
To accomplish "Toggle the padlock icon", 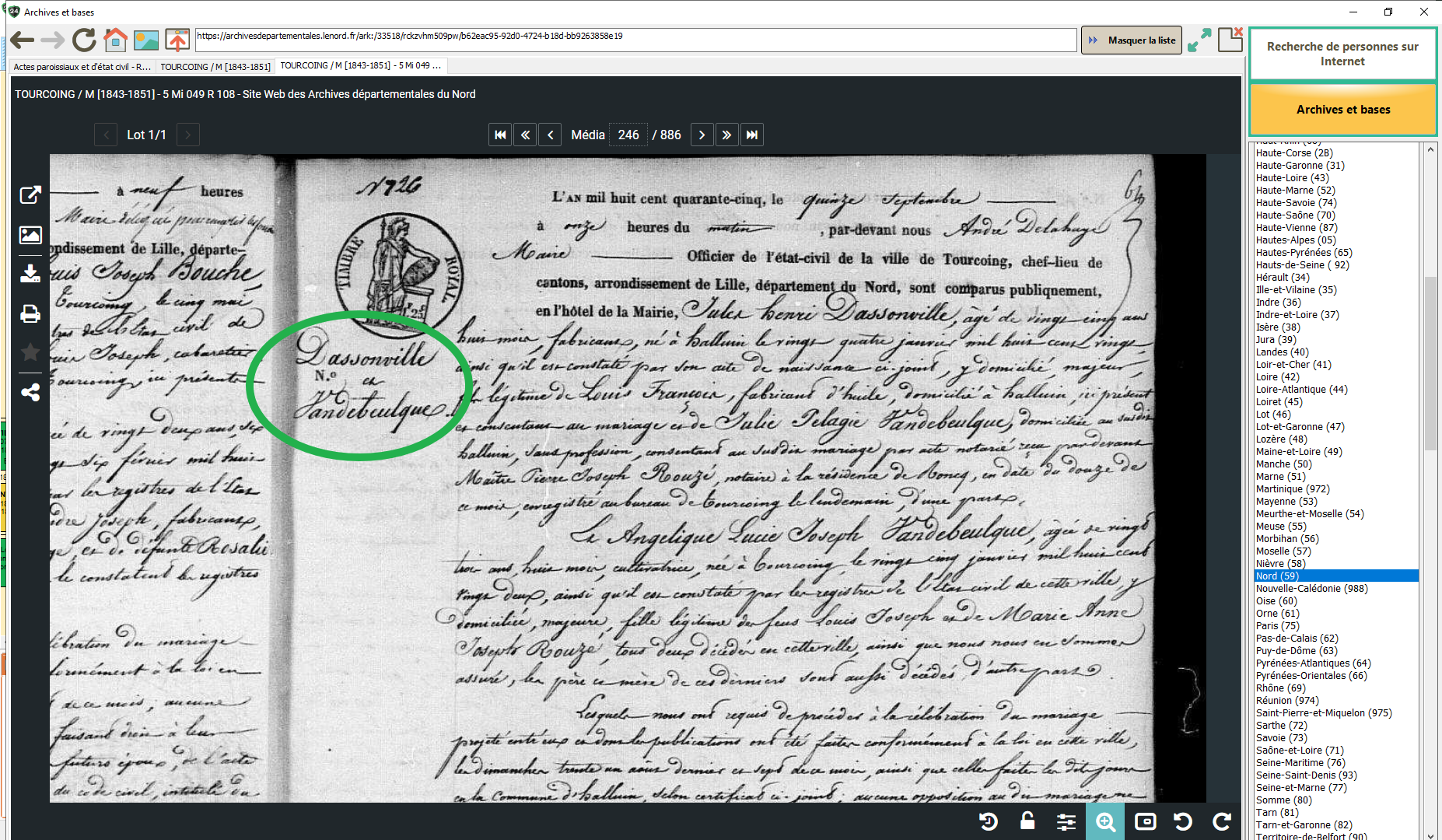I will click(1027, 821).
